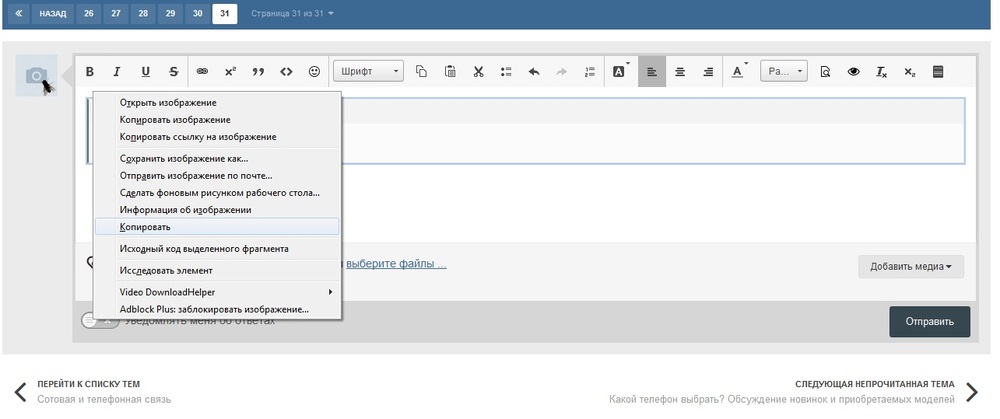Screen dimensions: 1000x419
Task: Open the page 31 из 31 selector
Action: coord(292,14)
